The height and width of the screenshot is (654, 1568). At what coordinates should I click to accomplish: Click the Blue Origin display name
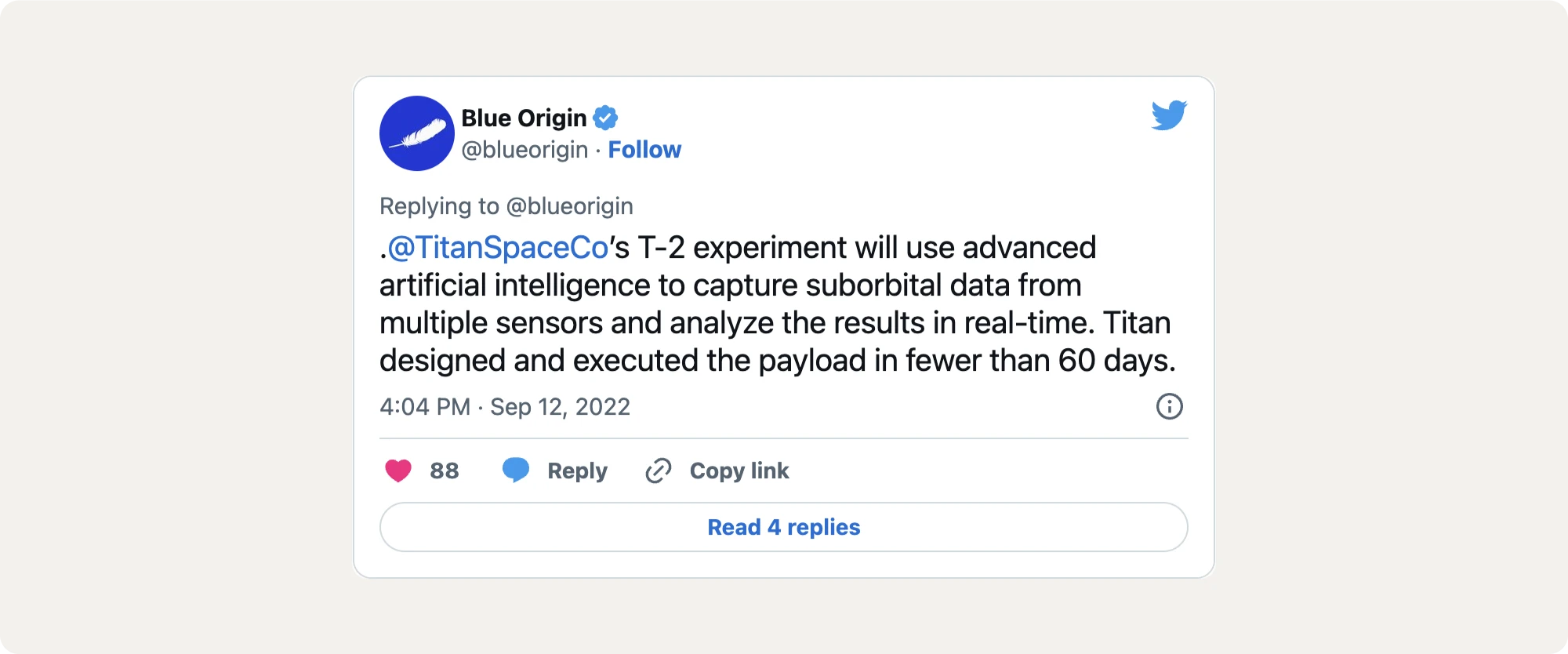click(524, 118)
